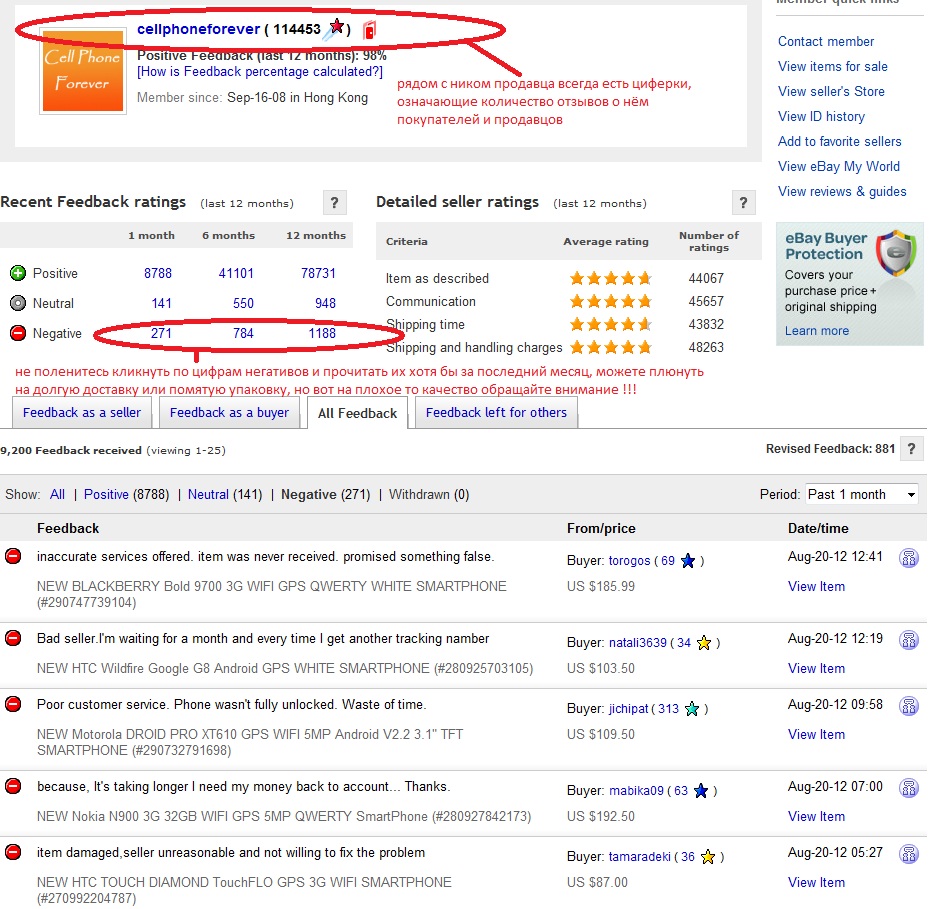Switch to Feedback as a buyer tab
The width and height of the screenshot is (939, 909).
click(x=229, y=413)
